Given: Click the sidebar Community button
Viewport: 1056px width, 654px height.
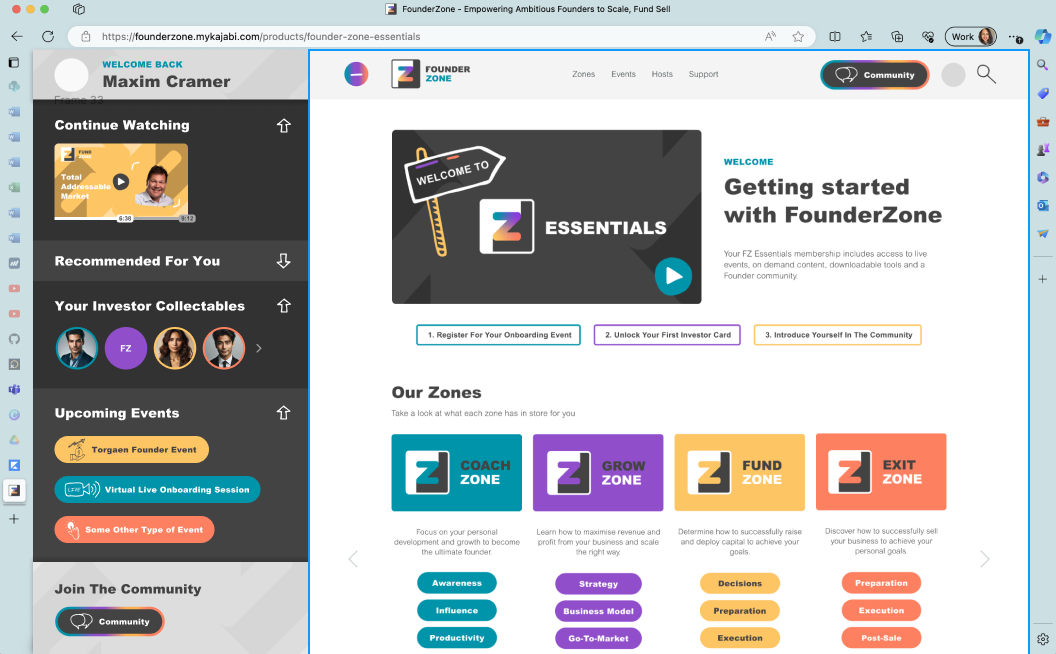Looking at the screenshot, I should click(109, 621).
